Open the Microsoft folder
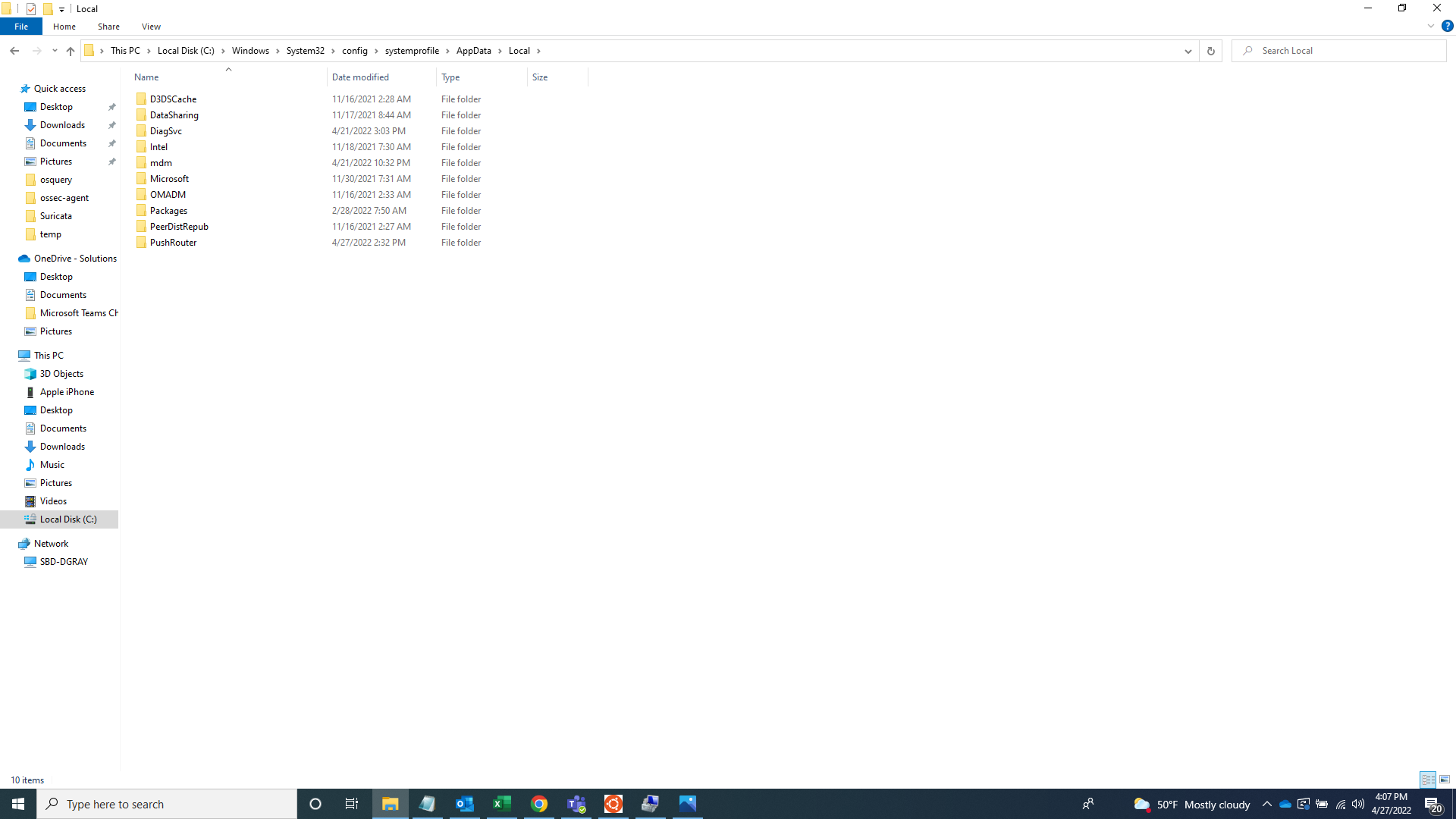This screenshot has width=1456, height=819. [x=169, y=178]
